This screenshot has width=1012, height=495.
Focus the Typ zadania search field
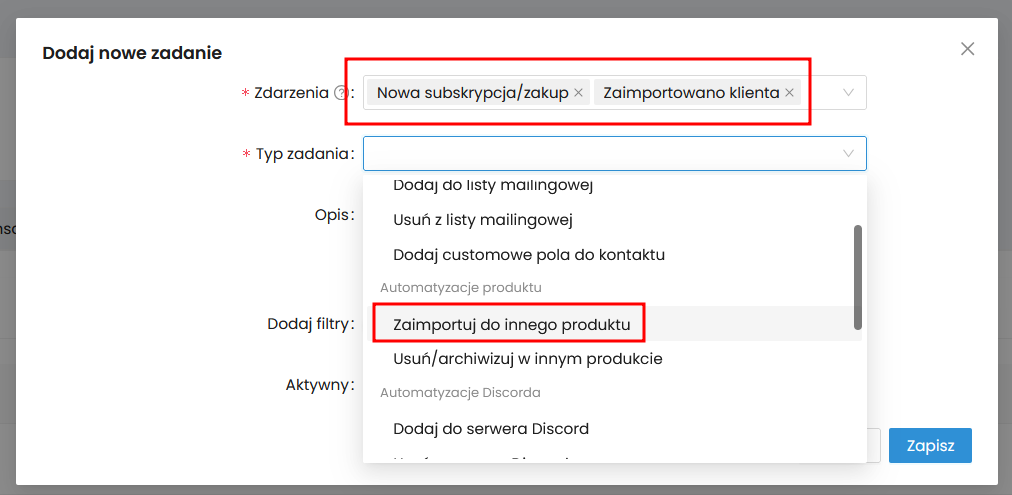600,154
